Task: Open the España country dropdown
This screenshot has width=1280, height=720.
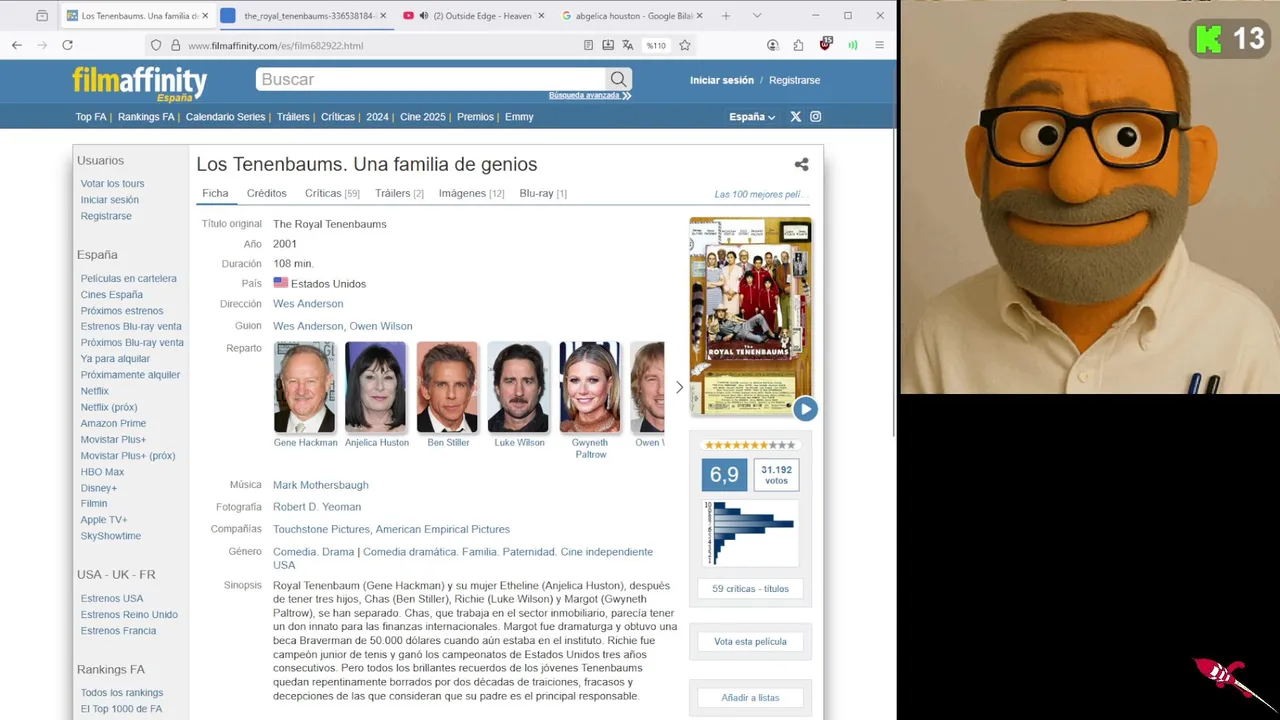Action: pos(752,117)
